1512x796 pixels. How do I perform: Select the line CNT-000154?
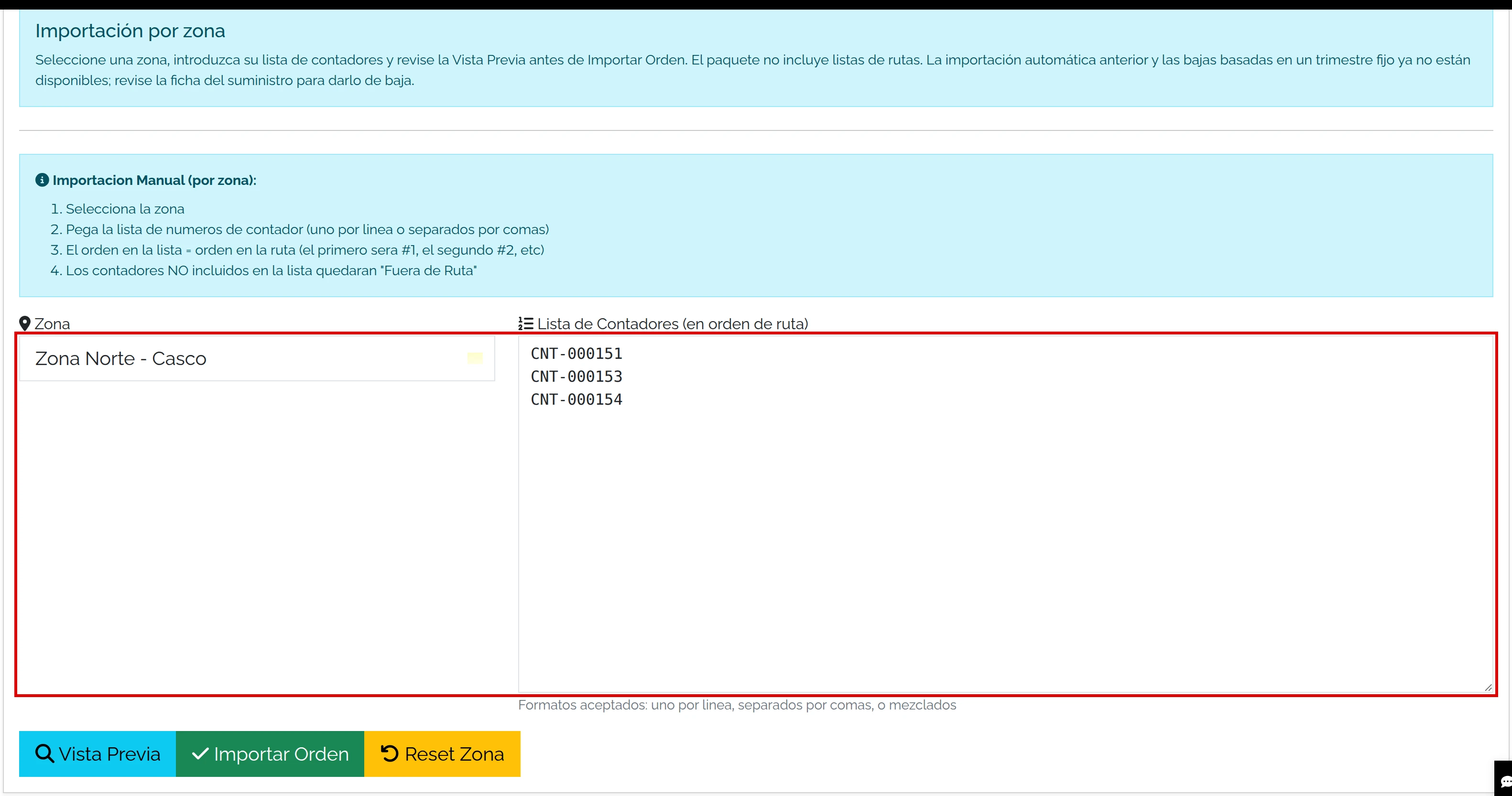[x=577, y=399]
